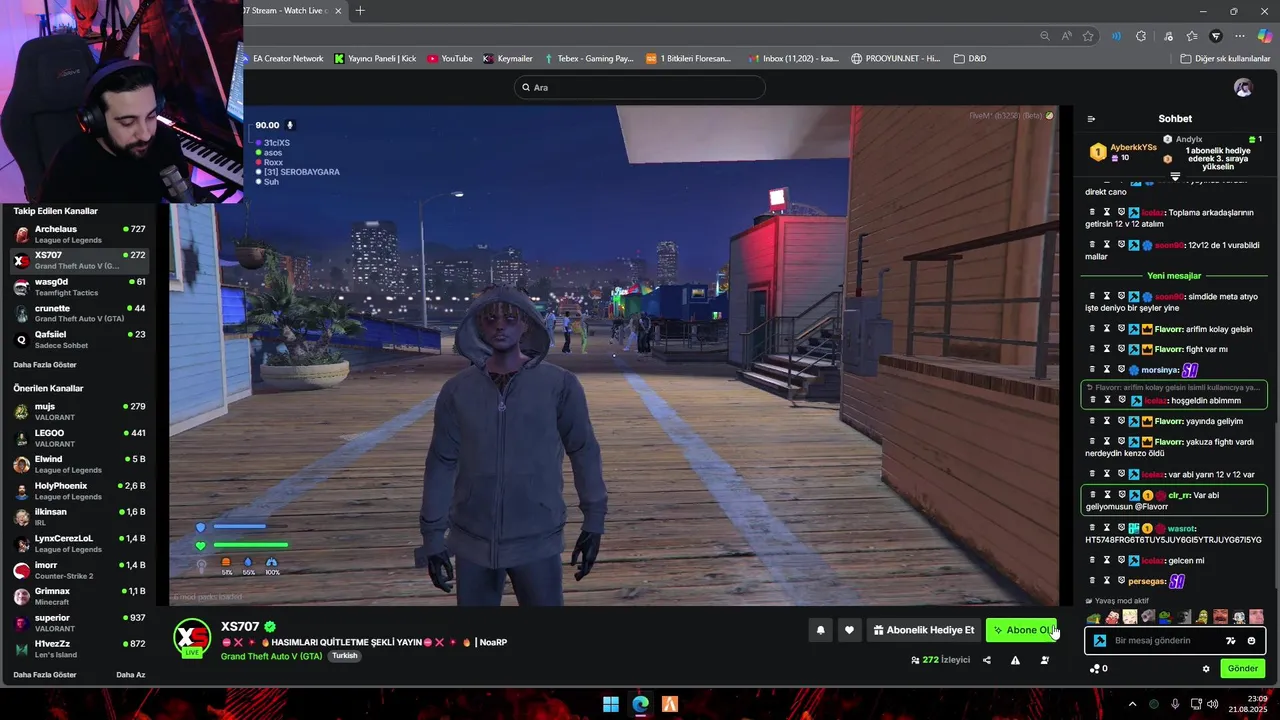Click username morsinya in chat
The height and width of the screenshot is (720, 1280).
click(x=1159, y=370)
